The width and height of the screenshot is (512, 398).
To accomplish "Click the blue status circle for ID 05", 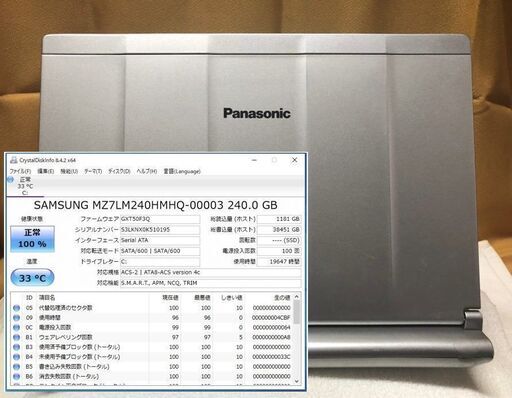I will point(16,308).
